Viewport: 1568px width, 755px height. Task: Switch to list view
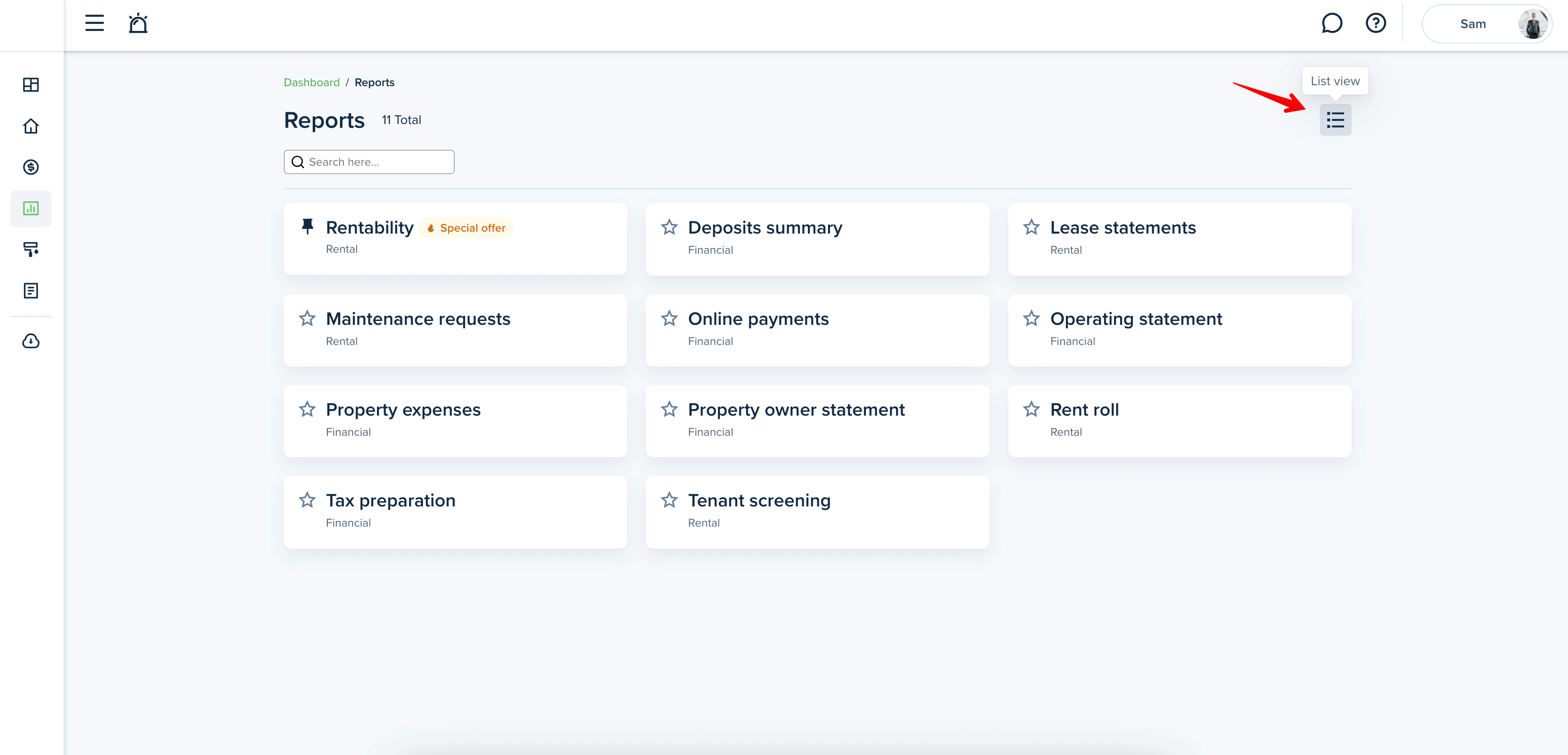[x=1335, y=120]
